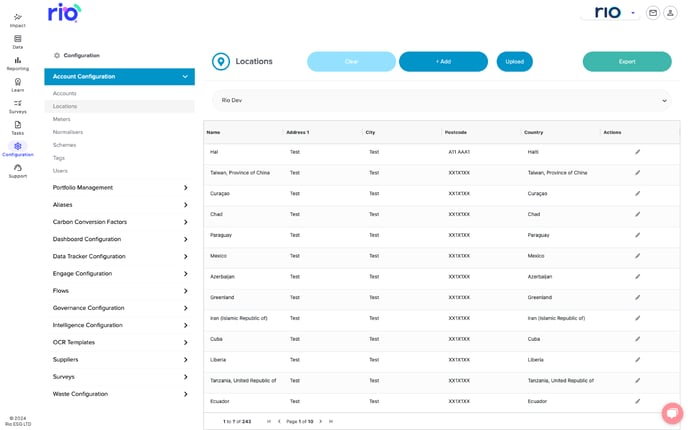688x430 pixels.
Task: Click the pencil icon for Greenland
Action: (x=638, y=297)
